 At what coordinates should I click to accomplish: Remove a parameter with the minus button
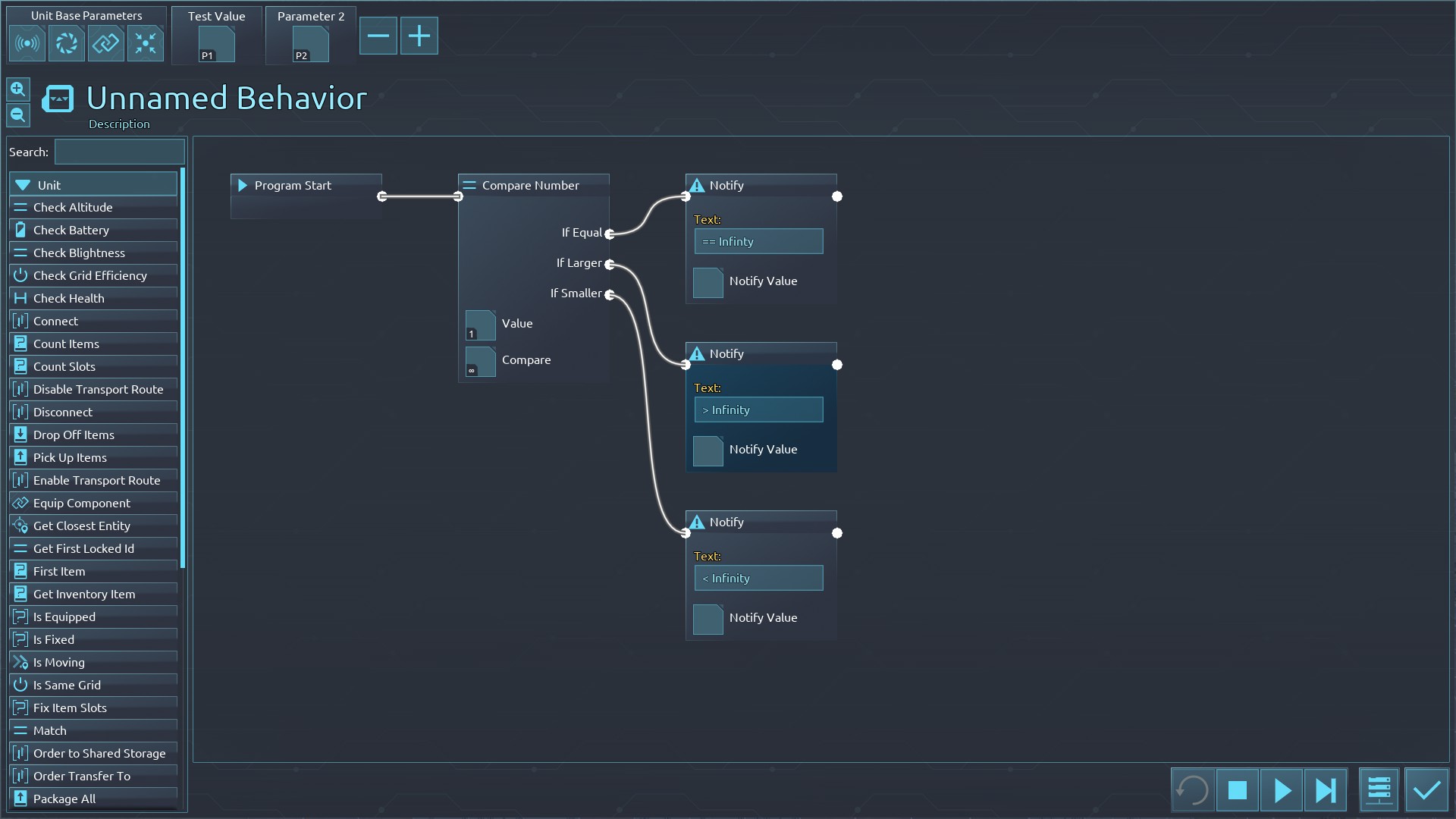pos(378,36)
